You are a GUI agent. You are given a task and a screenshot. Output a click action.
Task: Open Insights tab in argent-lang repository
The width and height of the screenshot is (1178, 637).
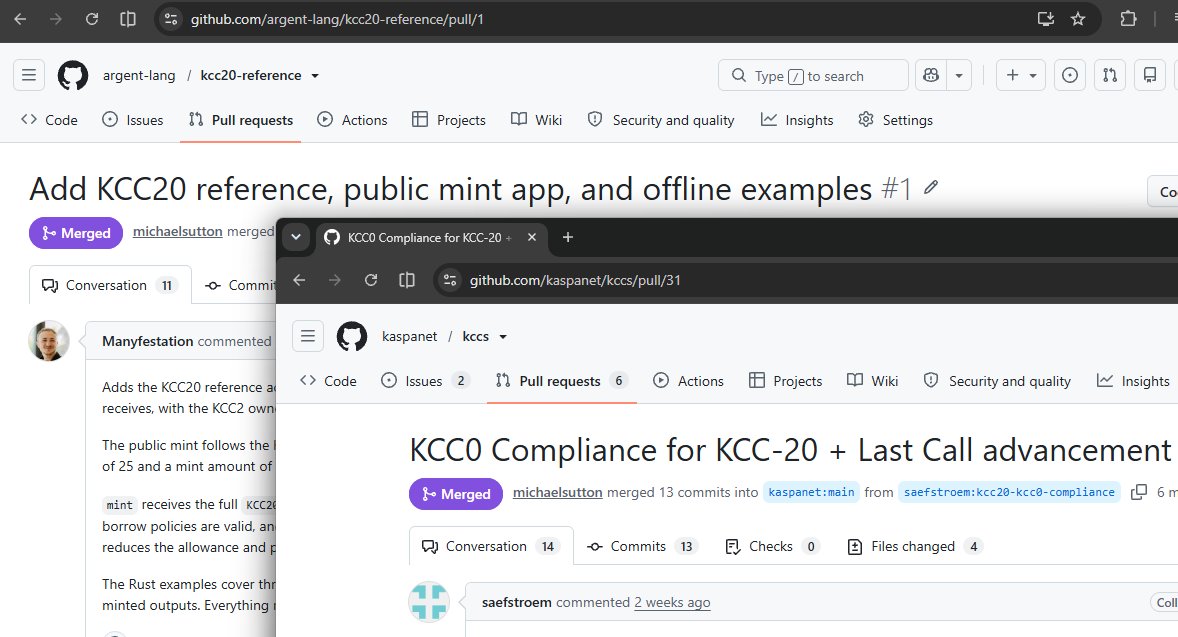tap(797, 120)
